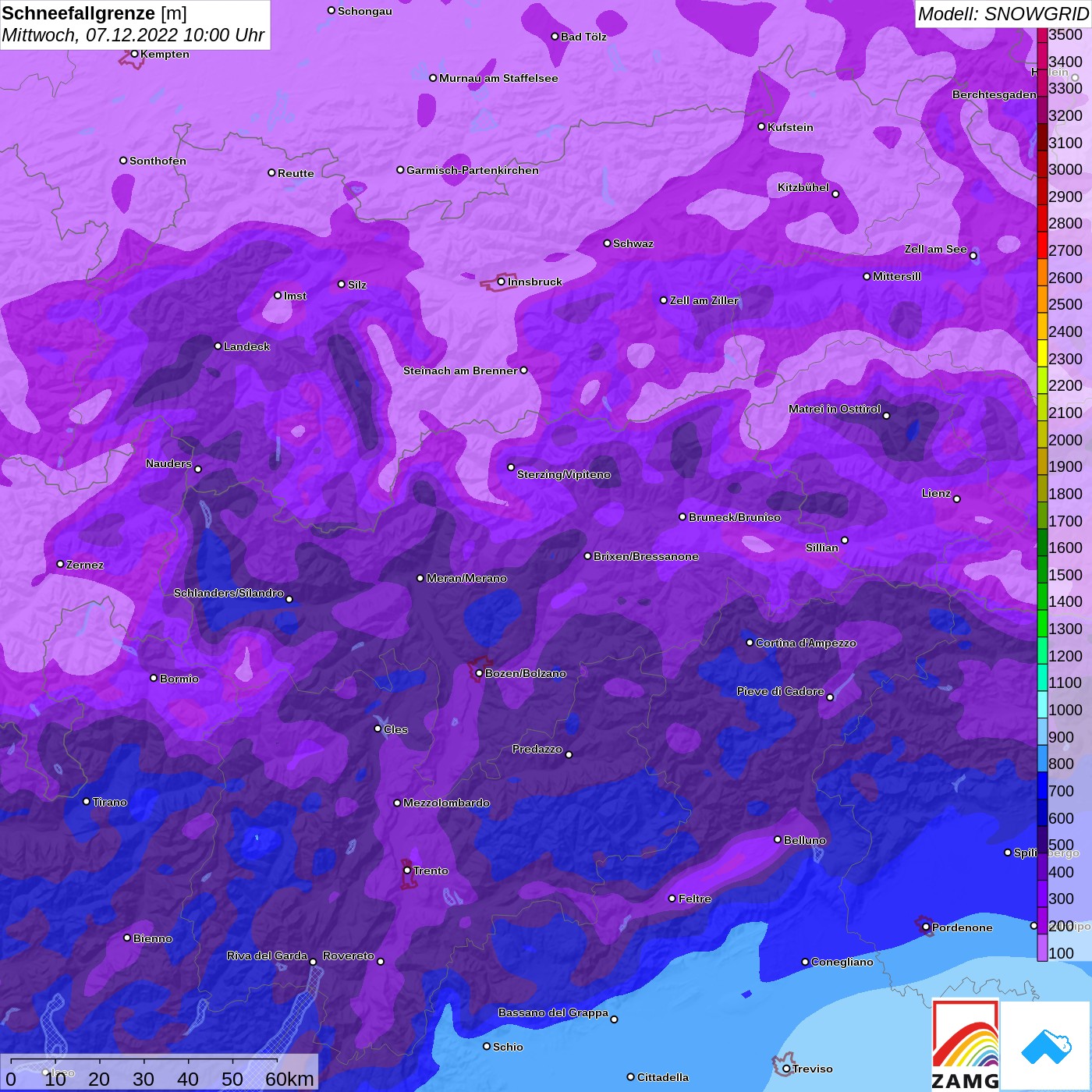Select the 700 blue legend swatch
The width and height of the screenshot is (1092, 1092).
(1042, 785)
